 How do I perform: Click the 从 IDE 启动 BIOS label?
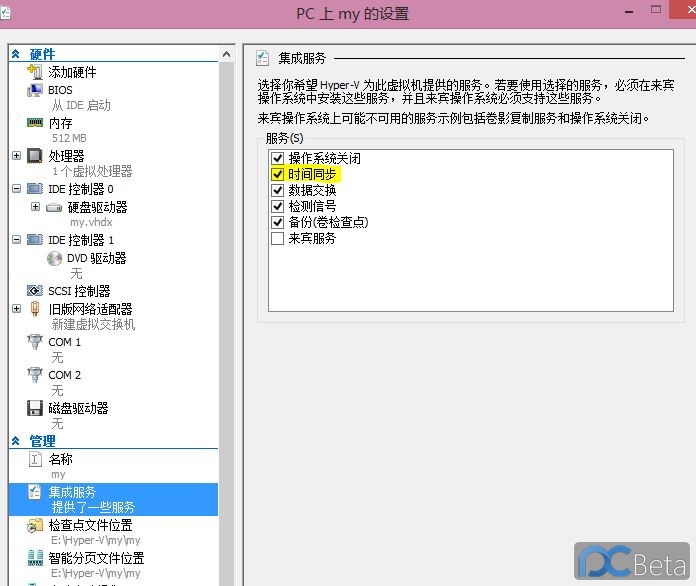(x=81, y=105)
